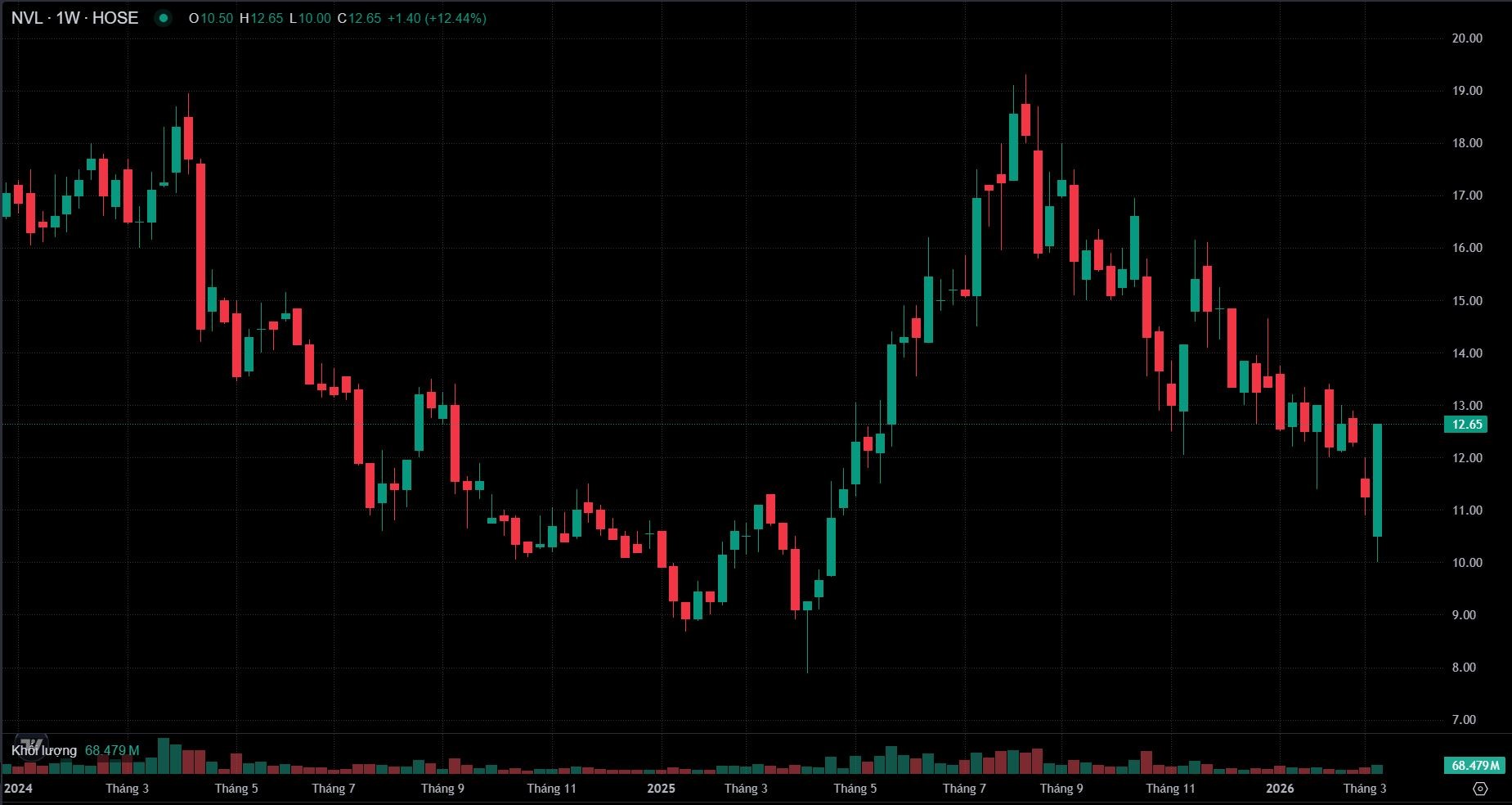Click the Khối lượng volume indicator label
The width and height of the screenshot is (1512, 805).
click(x=44, y=750)
